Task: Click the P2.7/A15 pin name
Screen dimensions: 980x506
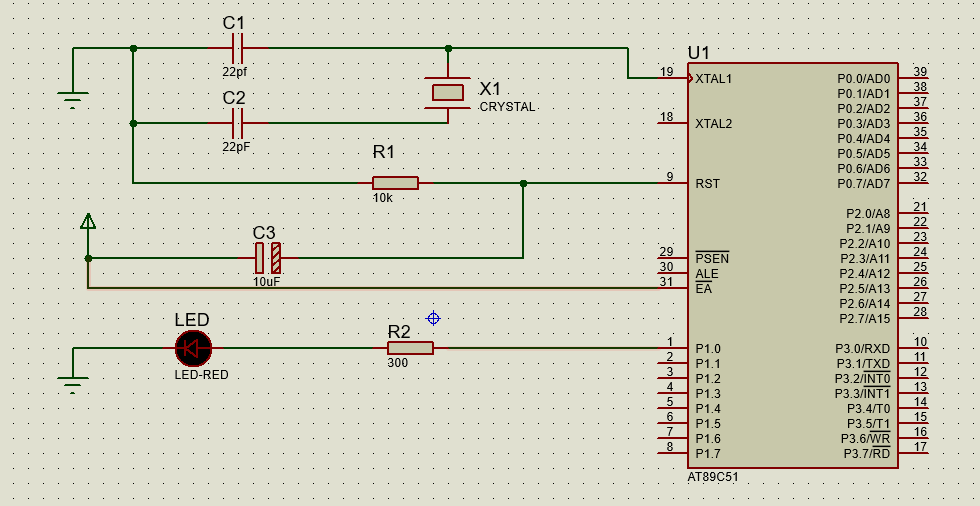Action: (x=865, y=319)
